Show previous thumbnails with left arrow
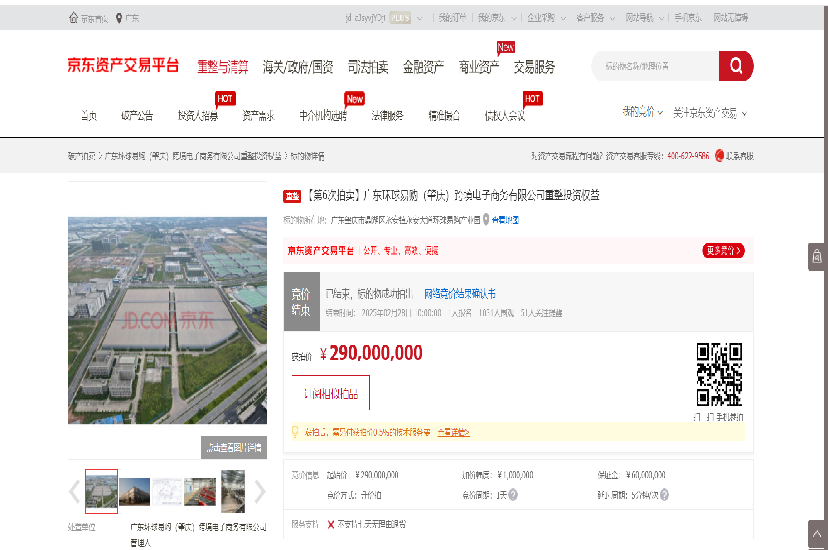828x550 pixels. click(74, 491)
